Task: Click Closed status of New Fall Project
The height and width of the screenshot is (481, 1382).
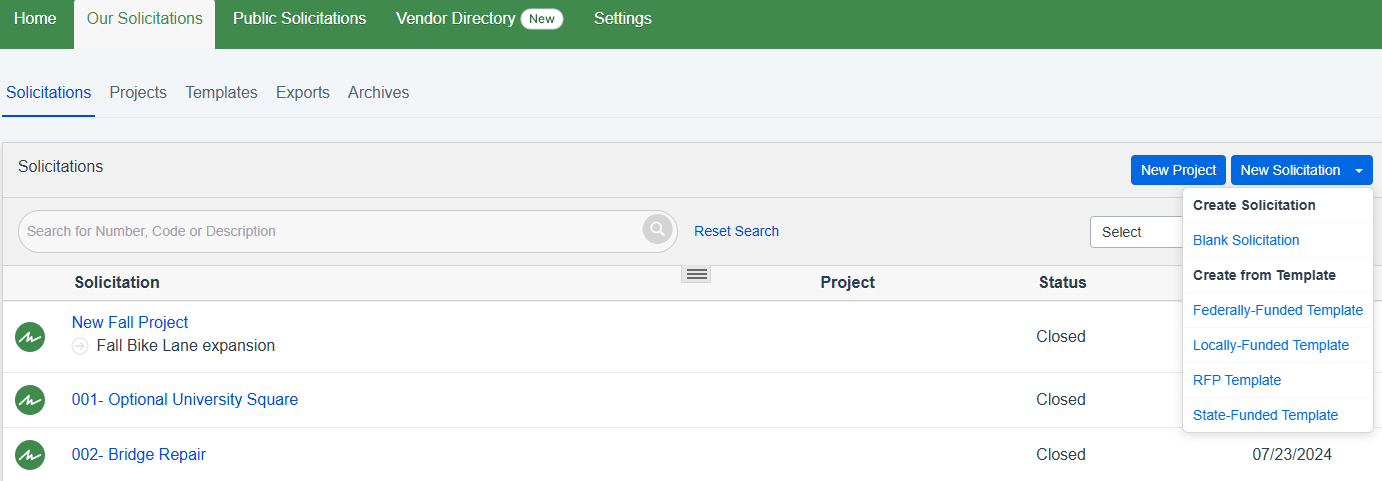Action: click(1061, 337)
